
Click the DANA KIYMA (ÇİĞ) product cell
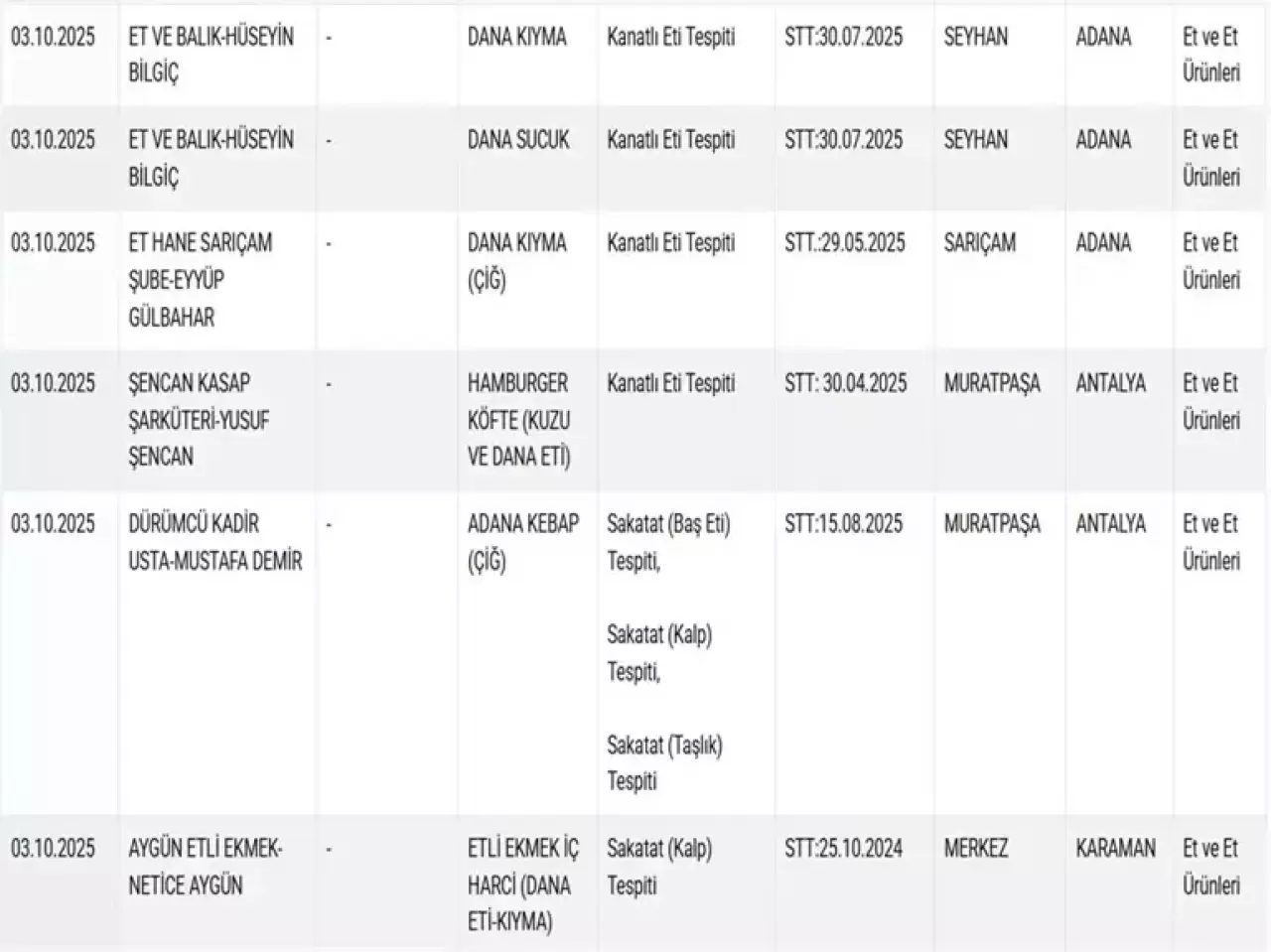(516, 261)
